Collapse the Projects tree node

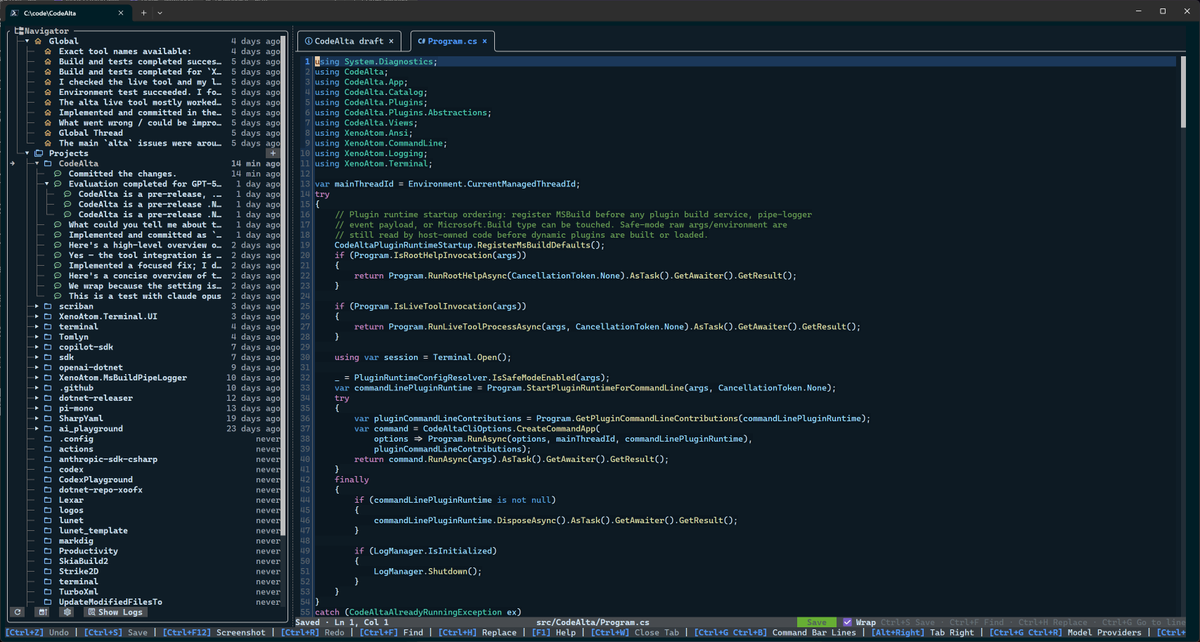(x=27, y=153)
